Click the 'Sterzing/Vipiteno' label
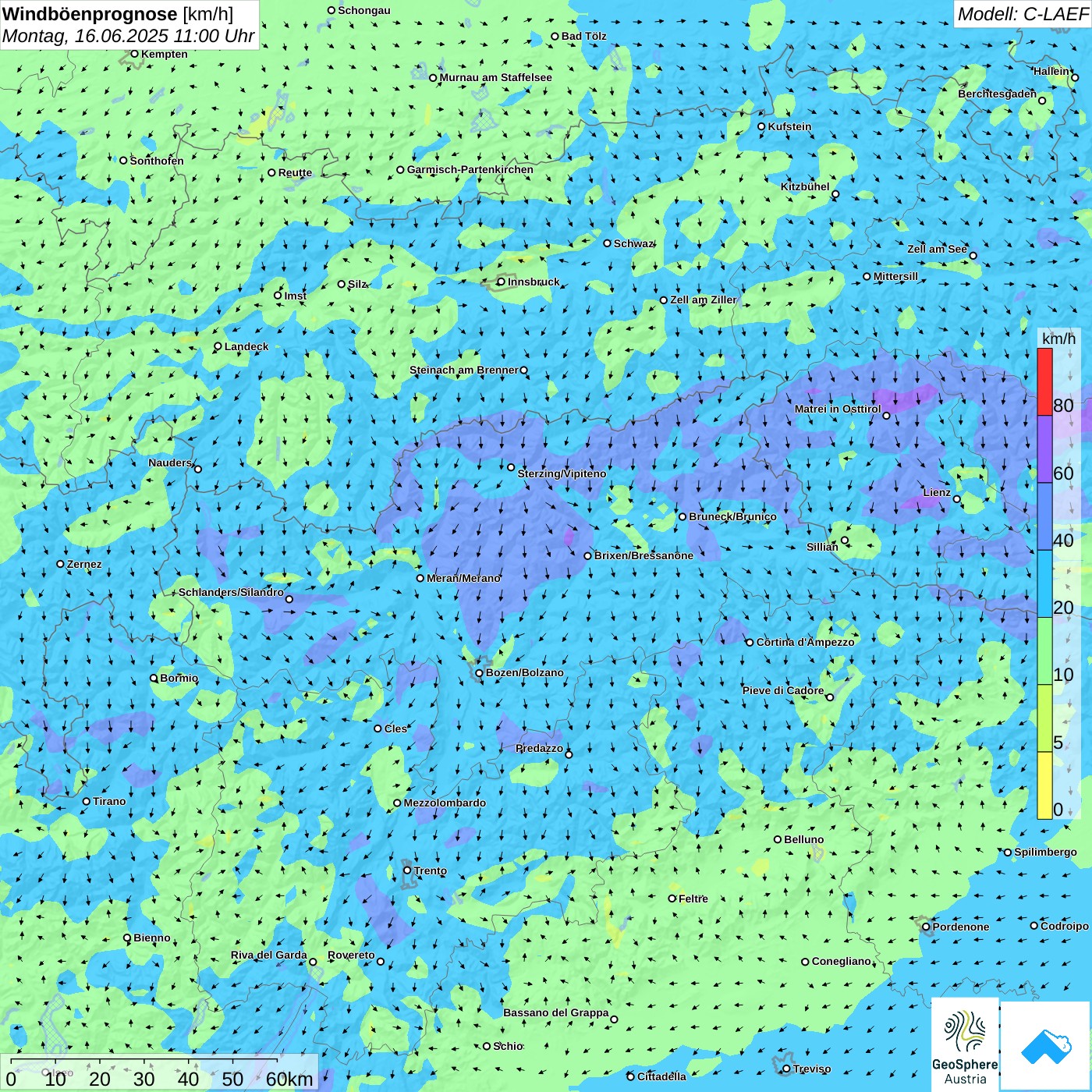 [562, 473]
